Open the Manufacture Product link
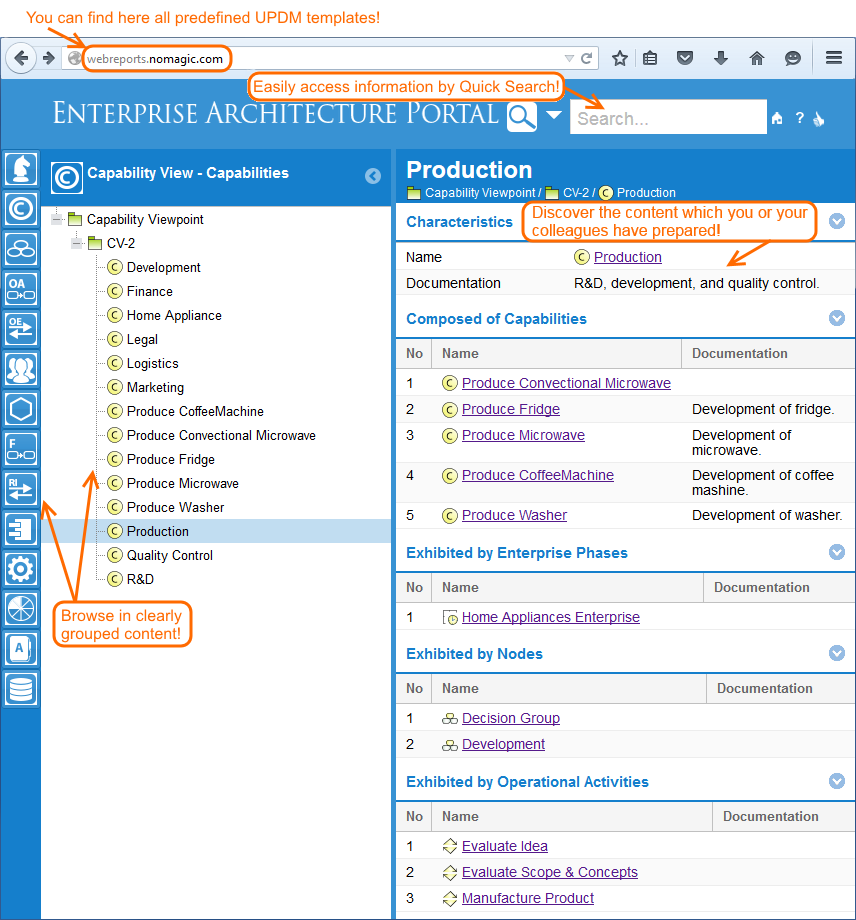 coord(527,898)
